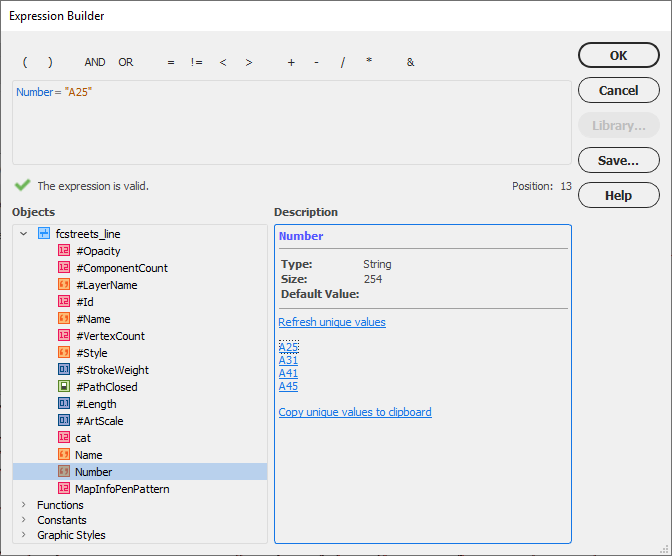672x556 pixels.
Task: Click the boolean icon beside #PathClosed
Action: click(64, 386)
